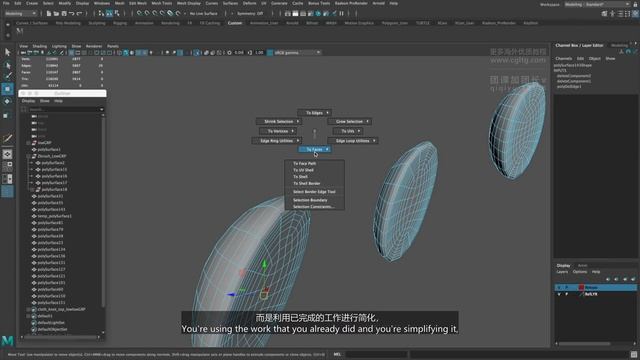The height and width of the screenshot is (360, 640).
Task: Click the Redo arrow icon
Action: point(79,13)
